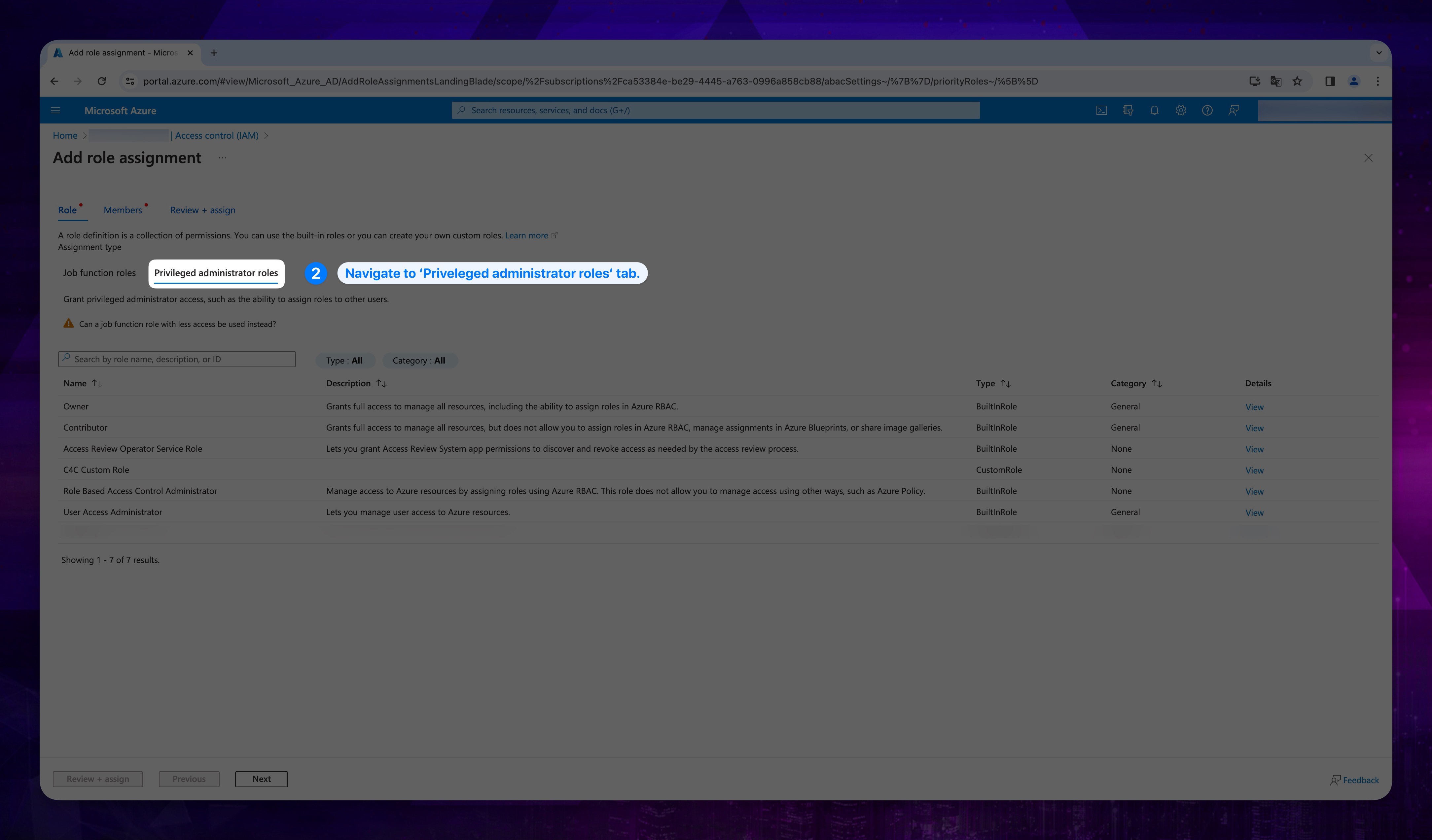The width and height of the screenshot is (1432, 840).
Task: Go back using the browser back arrow
Action: tap(54, 81)
